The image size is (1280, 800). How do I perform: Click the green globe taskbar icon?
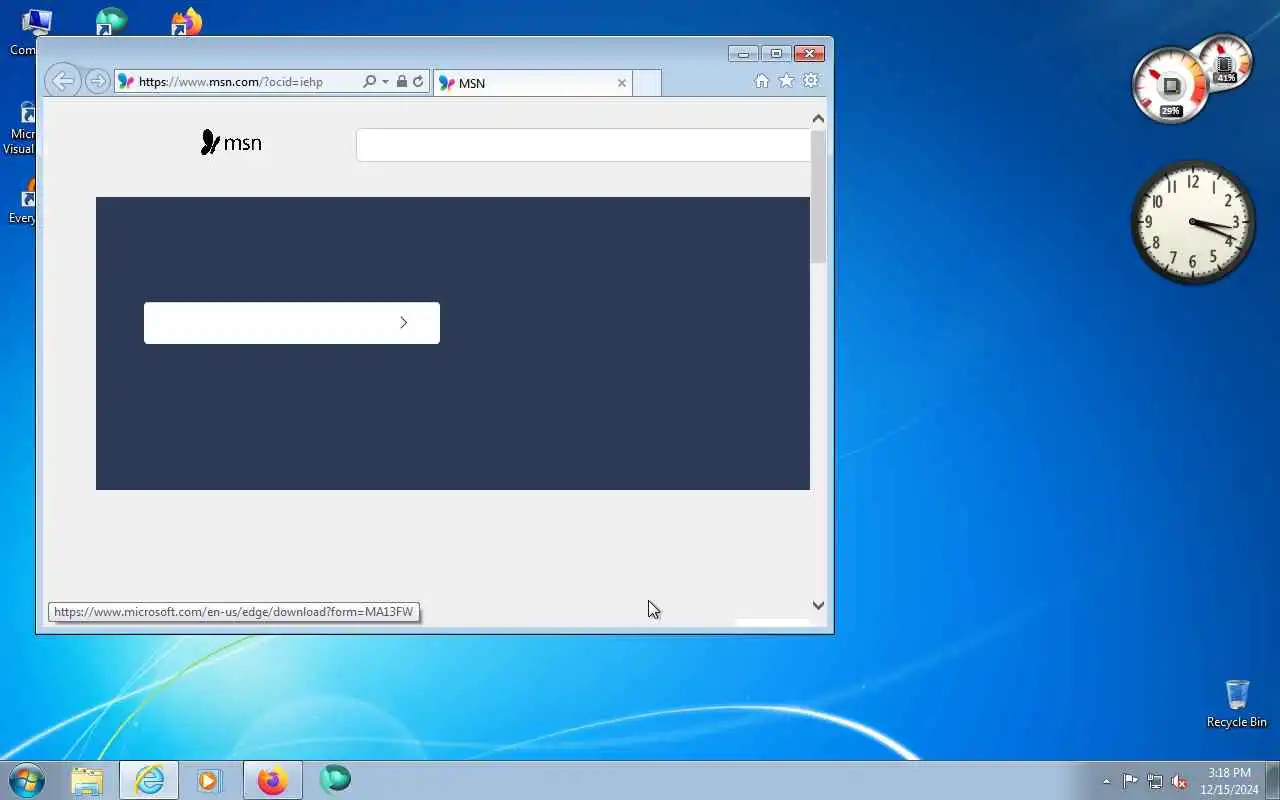(x=334, y=779)
